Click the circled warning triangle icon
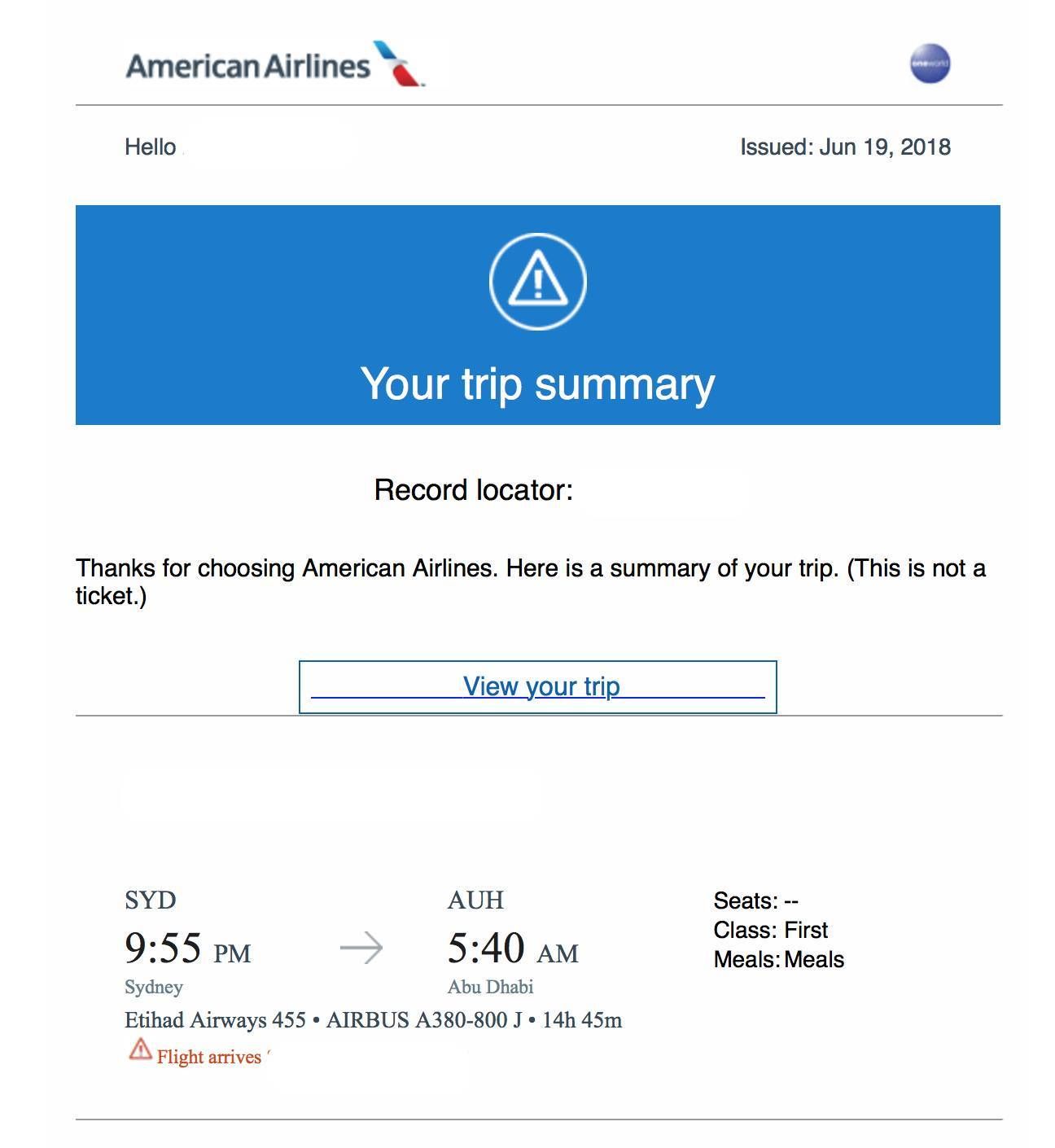This screenshot has height=1148, width=1055. click(537, 281)
